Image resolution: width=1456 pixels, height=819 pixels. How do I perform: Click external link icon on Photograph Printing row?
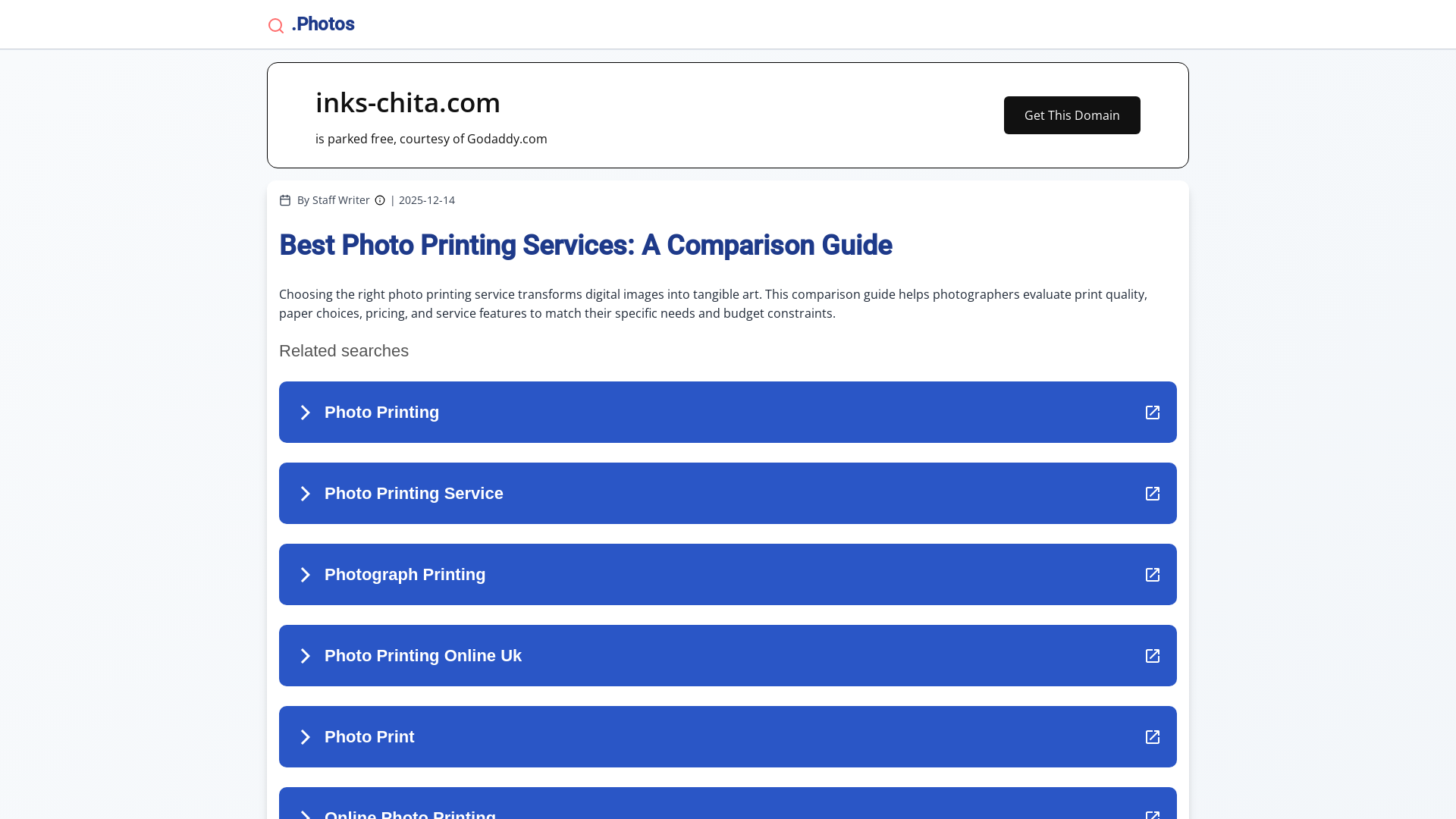[1152, 575]
